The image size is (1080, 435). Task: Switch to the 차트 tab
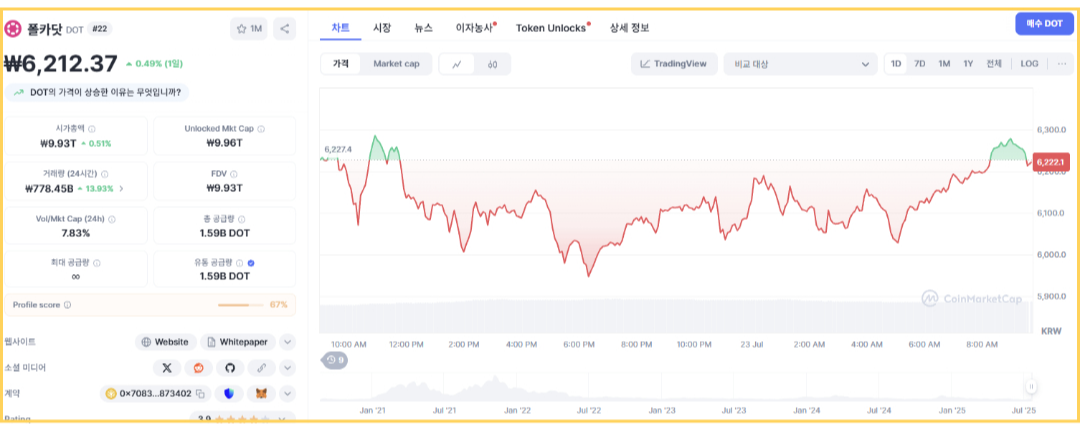pyautogui.click(x=341, y=28)
